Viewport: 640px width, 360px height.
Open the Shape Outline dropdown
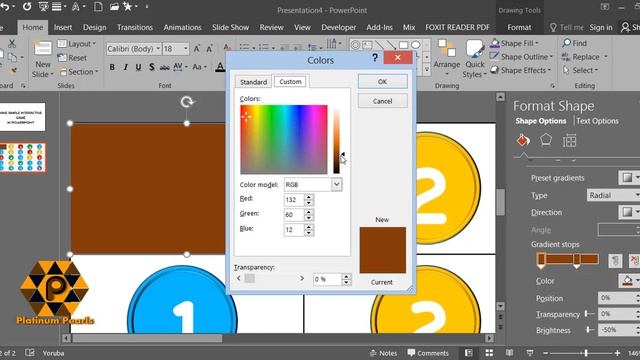coord(522,57)
